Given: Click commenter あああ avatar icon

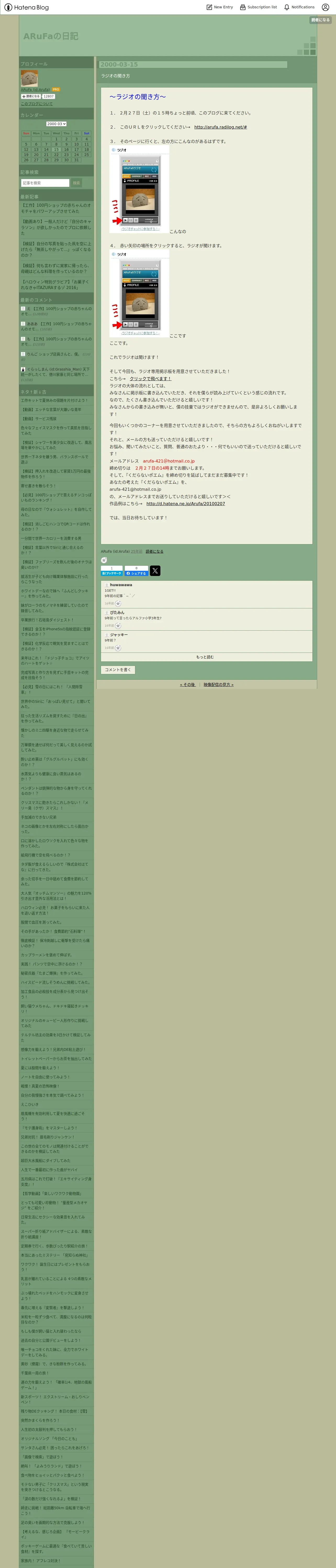Looking at the screenshot, I should (23, 324).
